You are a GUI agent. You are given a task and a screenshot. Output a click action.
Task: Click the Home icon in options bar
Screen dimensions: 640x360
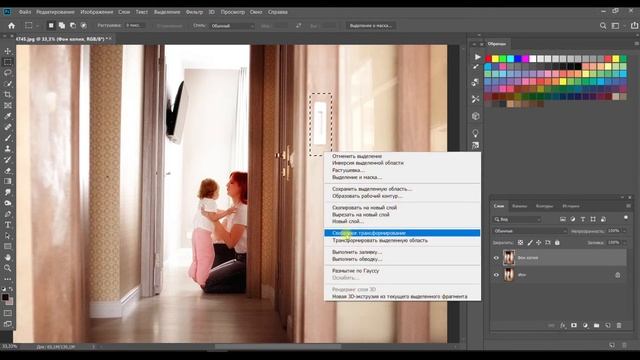point(11,26)
